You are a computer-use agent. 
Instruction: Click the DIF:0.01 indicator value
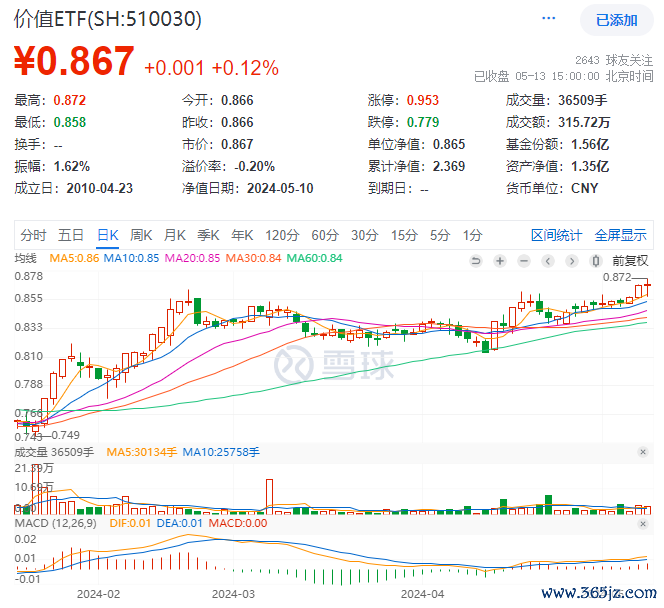[130, 523]
